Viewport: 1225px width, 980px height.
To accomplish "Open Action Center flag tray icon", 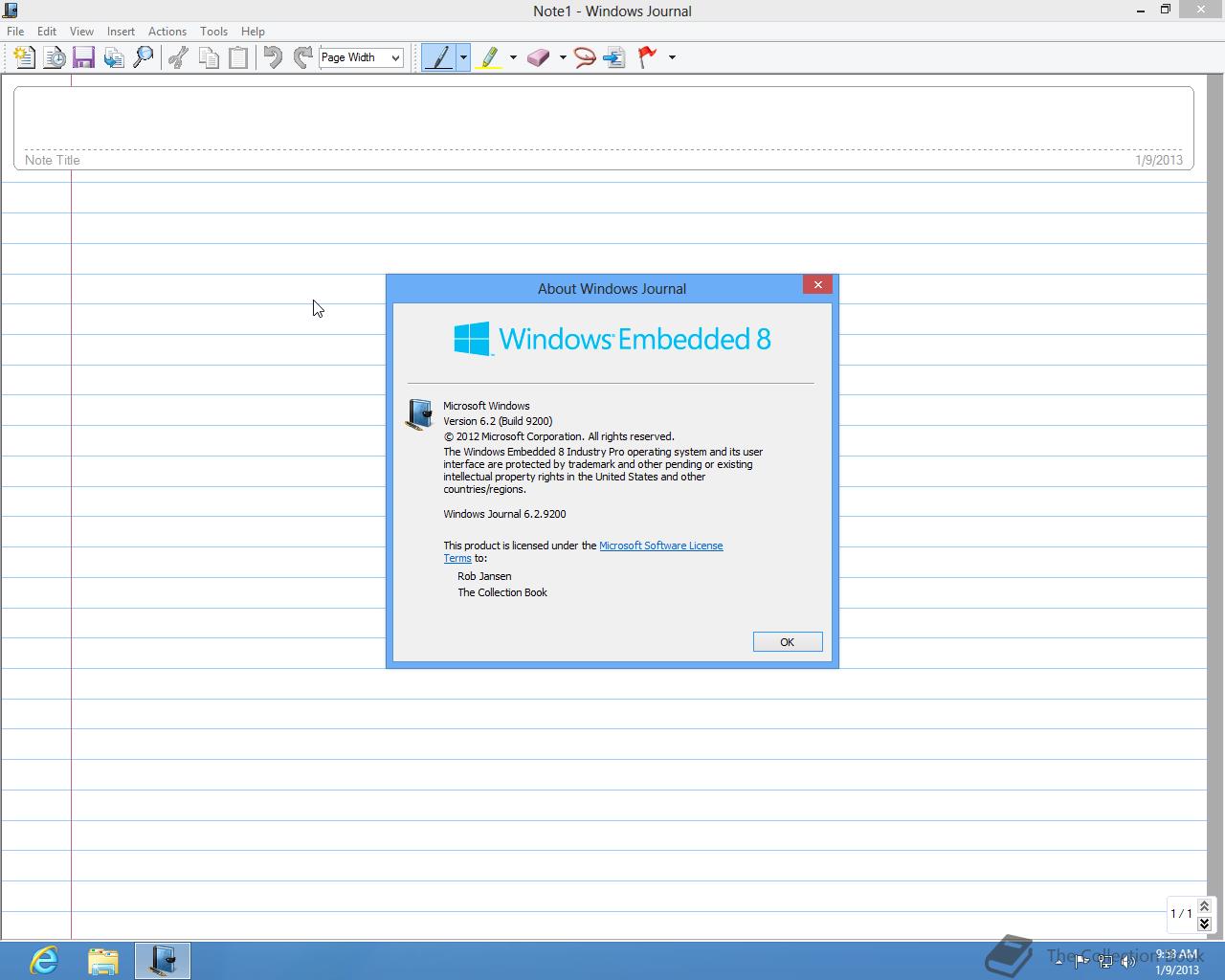I will coord(1081,961).
